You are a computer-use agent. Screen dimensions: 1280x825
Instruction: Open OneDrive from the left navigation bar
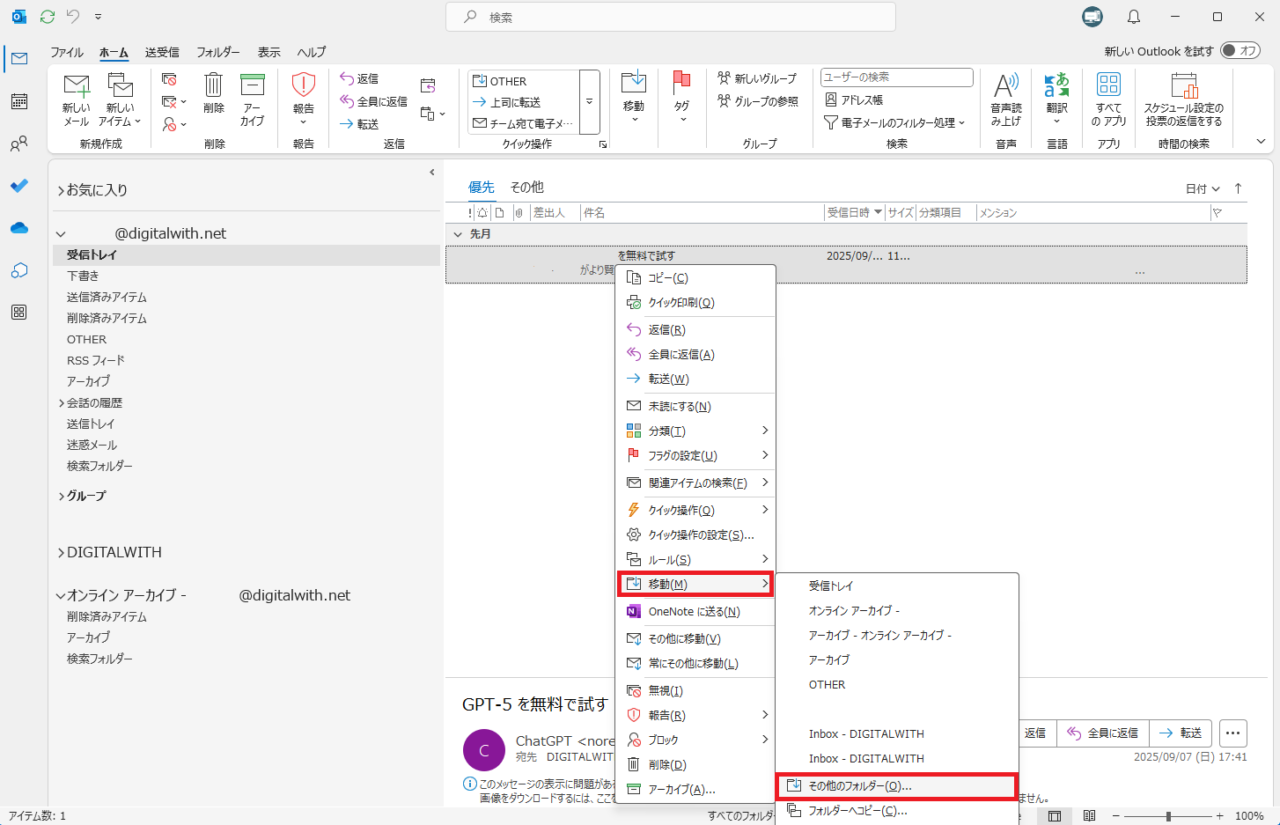19,227
